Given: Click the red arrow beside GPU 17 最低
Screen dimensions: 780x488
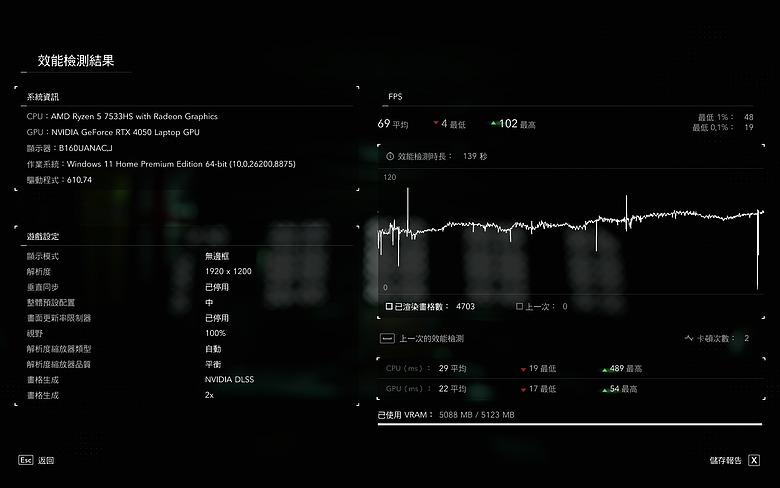Looking at the screenshot, I should 523,390.
